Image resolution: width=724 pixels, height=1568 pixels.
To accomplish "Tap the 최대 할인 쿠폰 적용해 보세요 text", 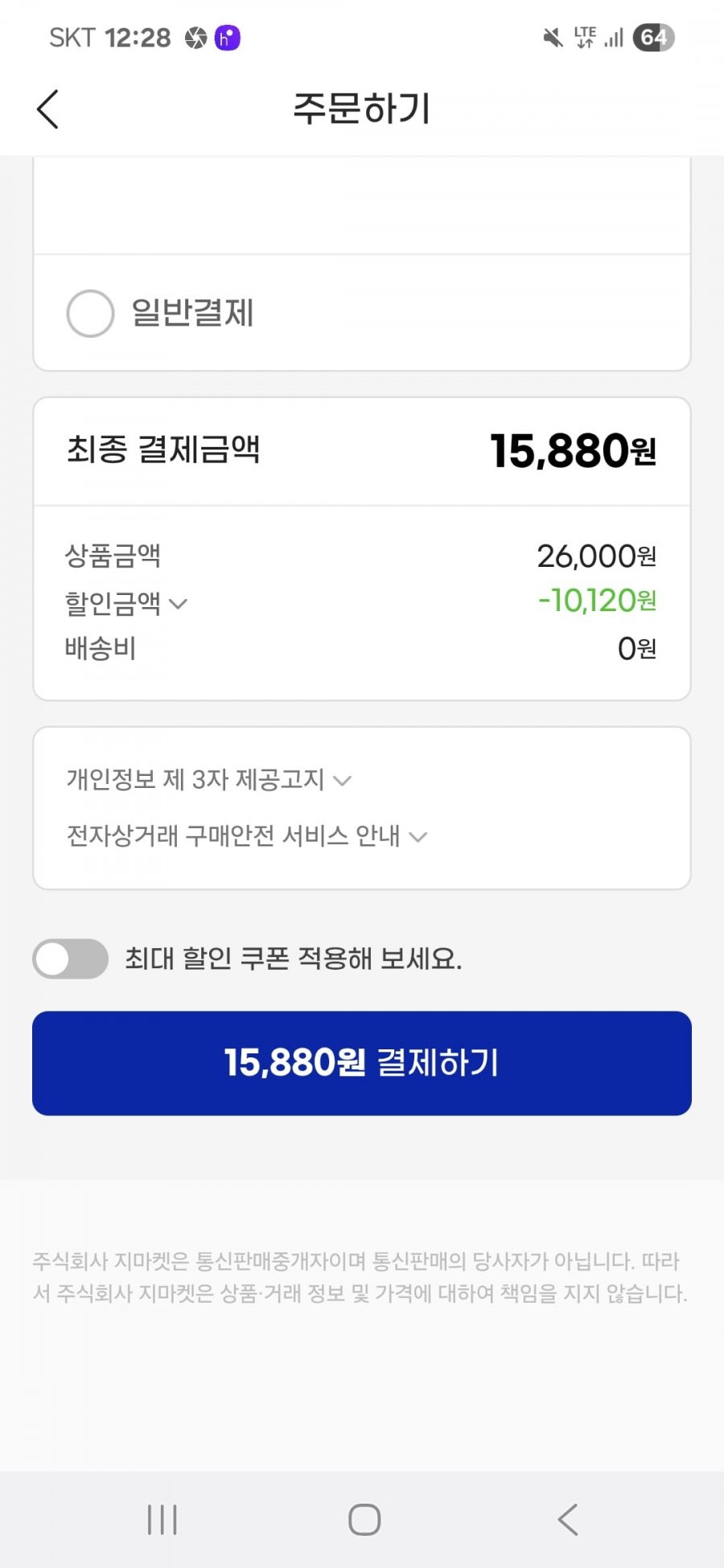I will [294, 958].
